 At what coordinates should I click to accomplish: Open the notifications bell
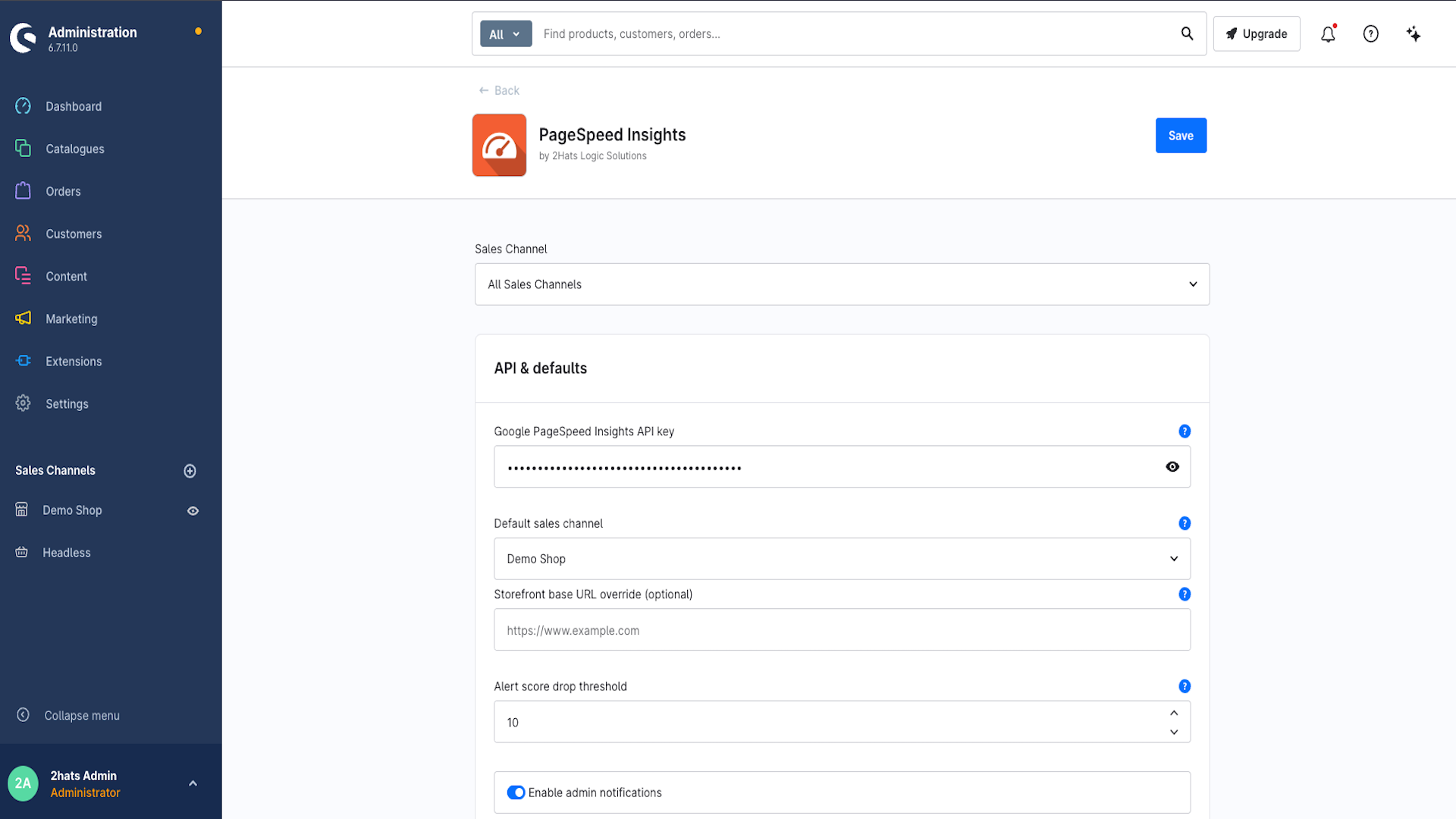click(x=1328, y=34)
